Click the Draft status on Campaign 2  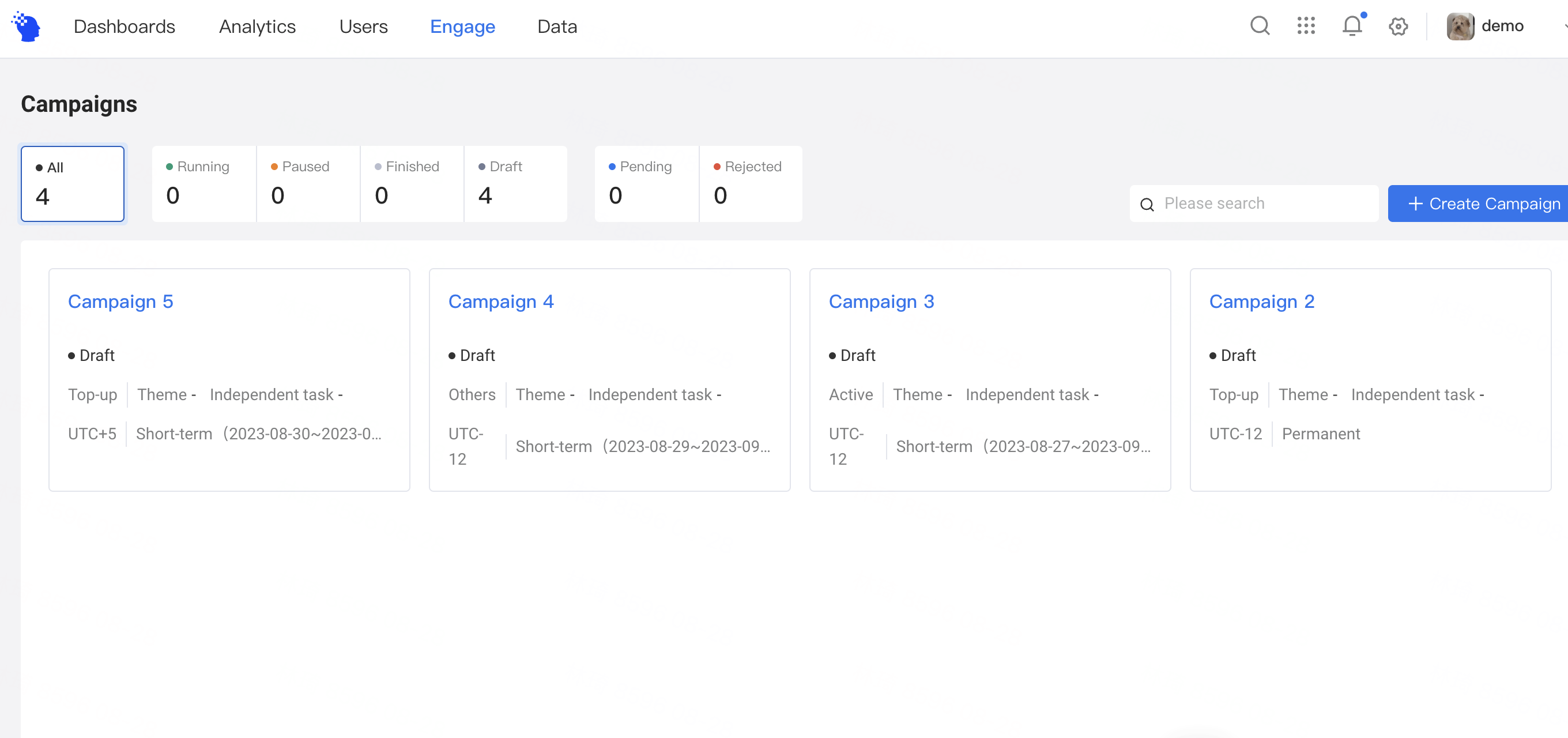[x=1232, y=356]
